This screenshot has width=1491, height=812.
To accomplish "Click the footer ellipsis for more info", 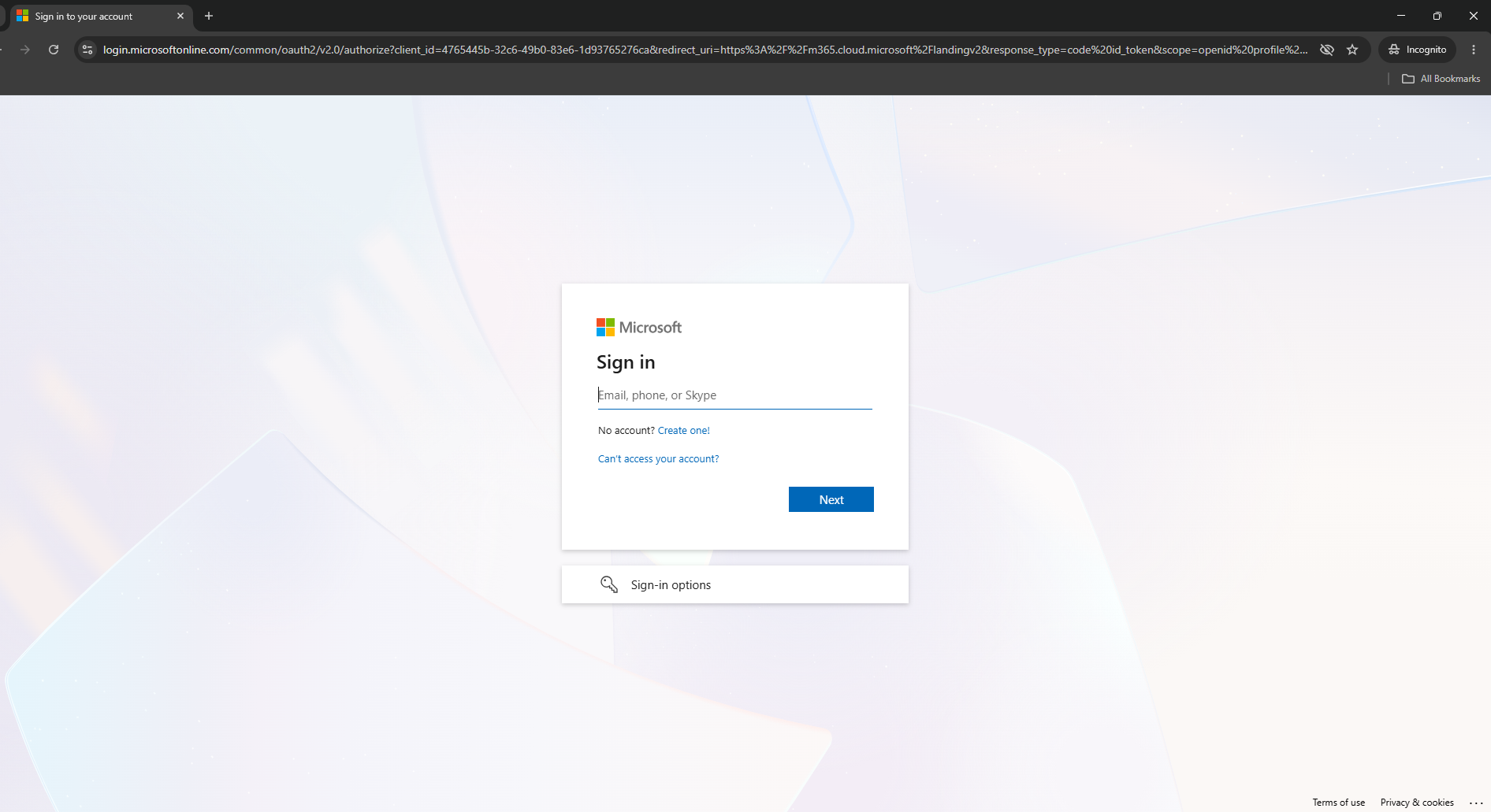I will [1476, 803].
